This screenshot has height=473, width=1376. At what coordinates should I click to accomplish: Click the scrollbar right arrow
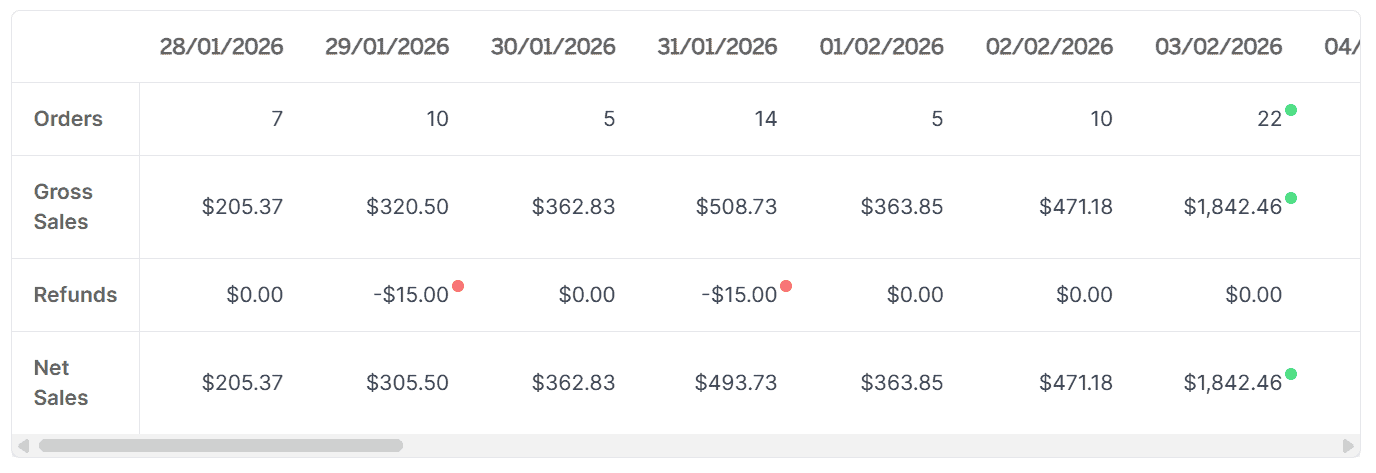pyautogui.click(x=1348, y=446)
